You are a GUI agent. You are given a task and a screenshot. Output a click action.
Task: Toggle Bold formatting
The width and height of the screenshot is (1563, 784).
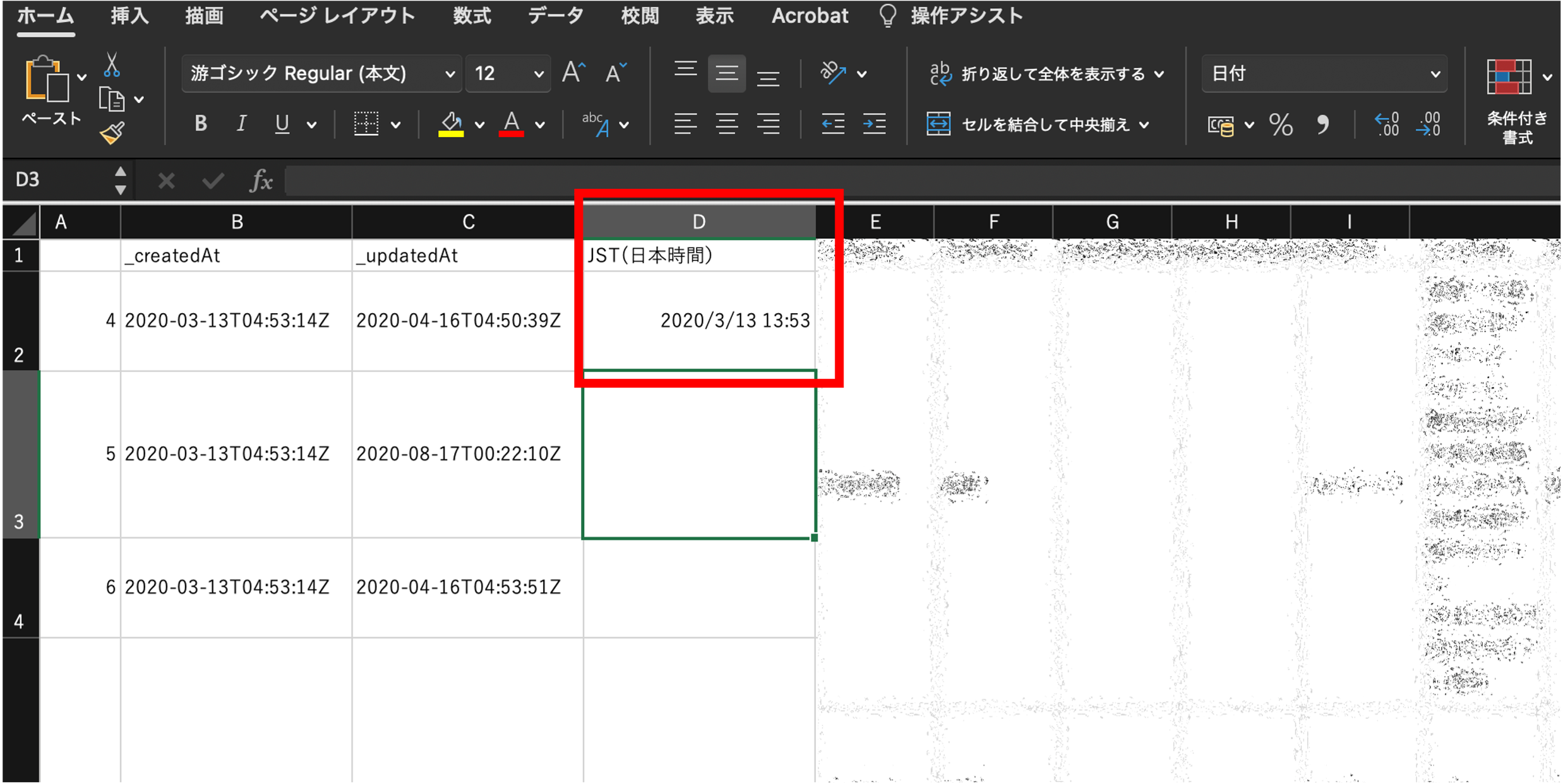(200, 124)
